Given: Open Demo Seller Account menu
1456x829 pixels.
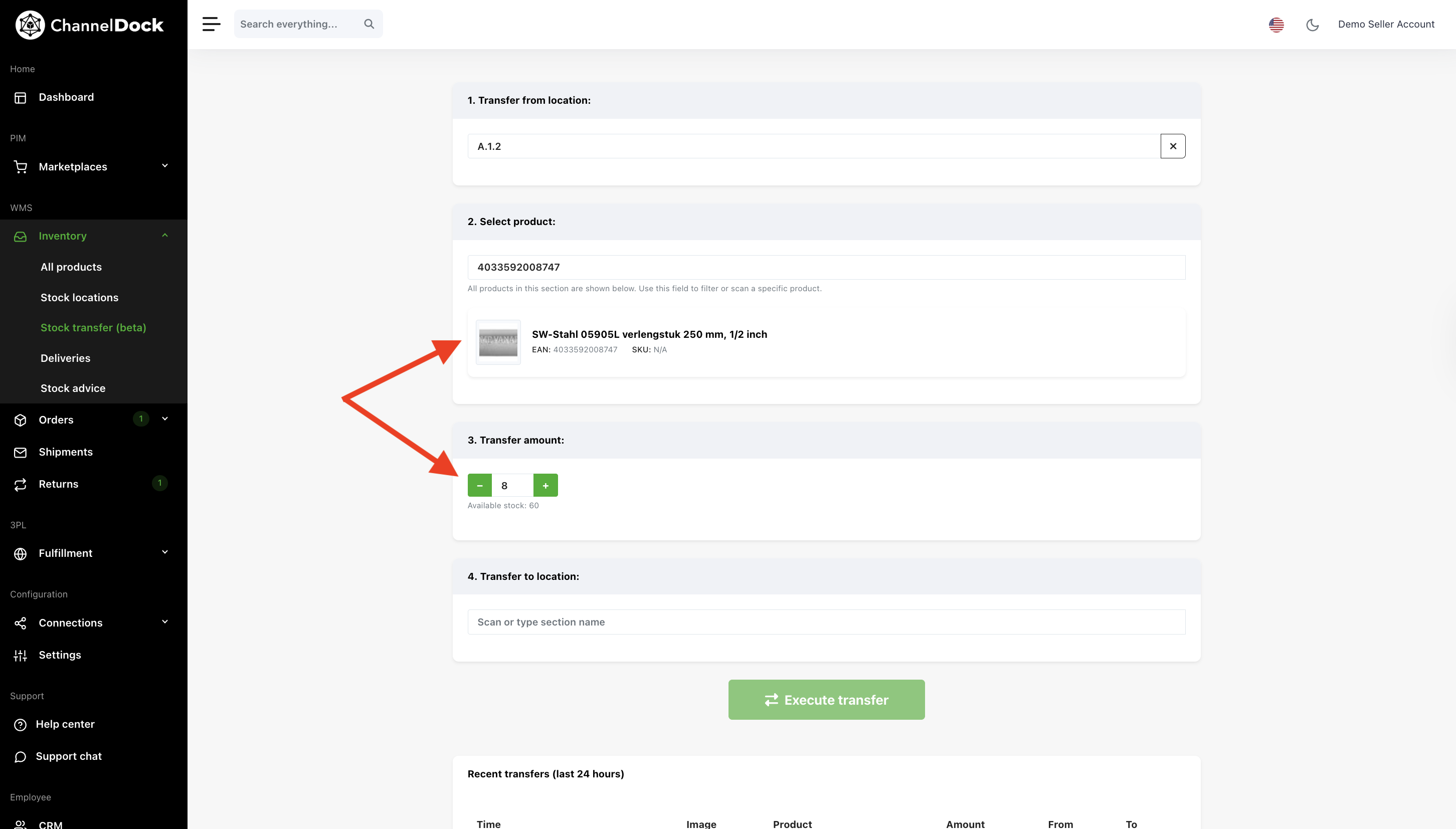Looking at the screenshot, I should point(1386,25).
